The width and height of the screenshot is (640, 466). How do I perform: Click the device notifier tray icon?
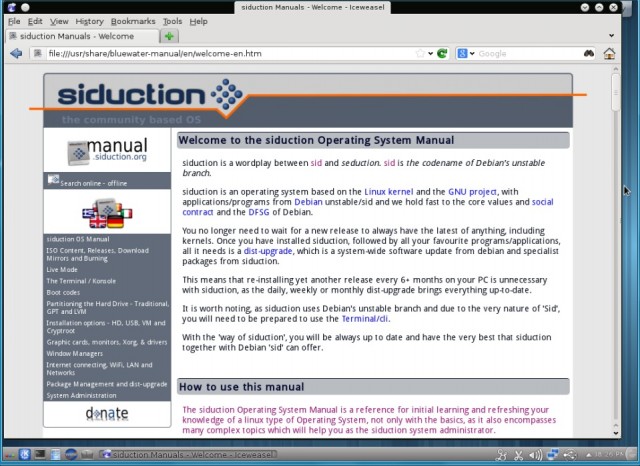[x=570, y=455]
